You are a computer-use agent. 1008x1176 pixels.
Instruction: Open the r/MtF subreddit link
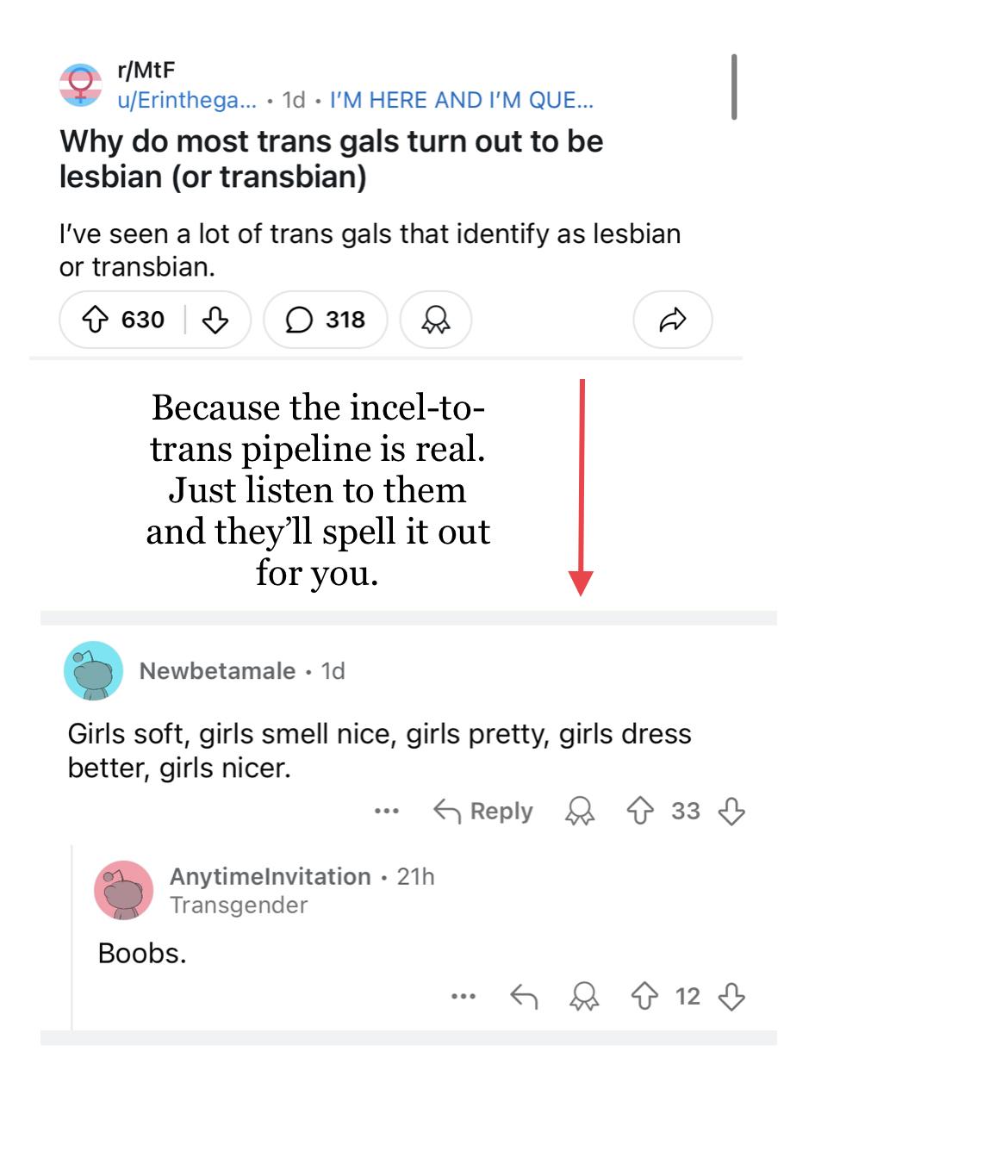146,70
